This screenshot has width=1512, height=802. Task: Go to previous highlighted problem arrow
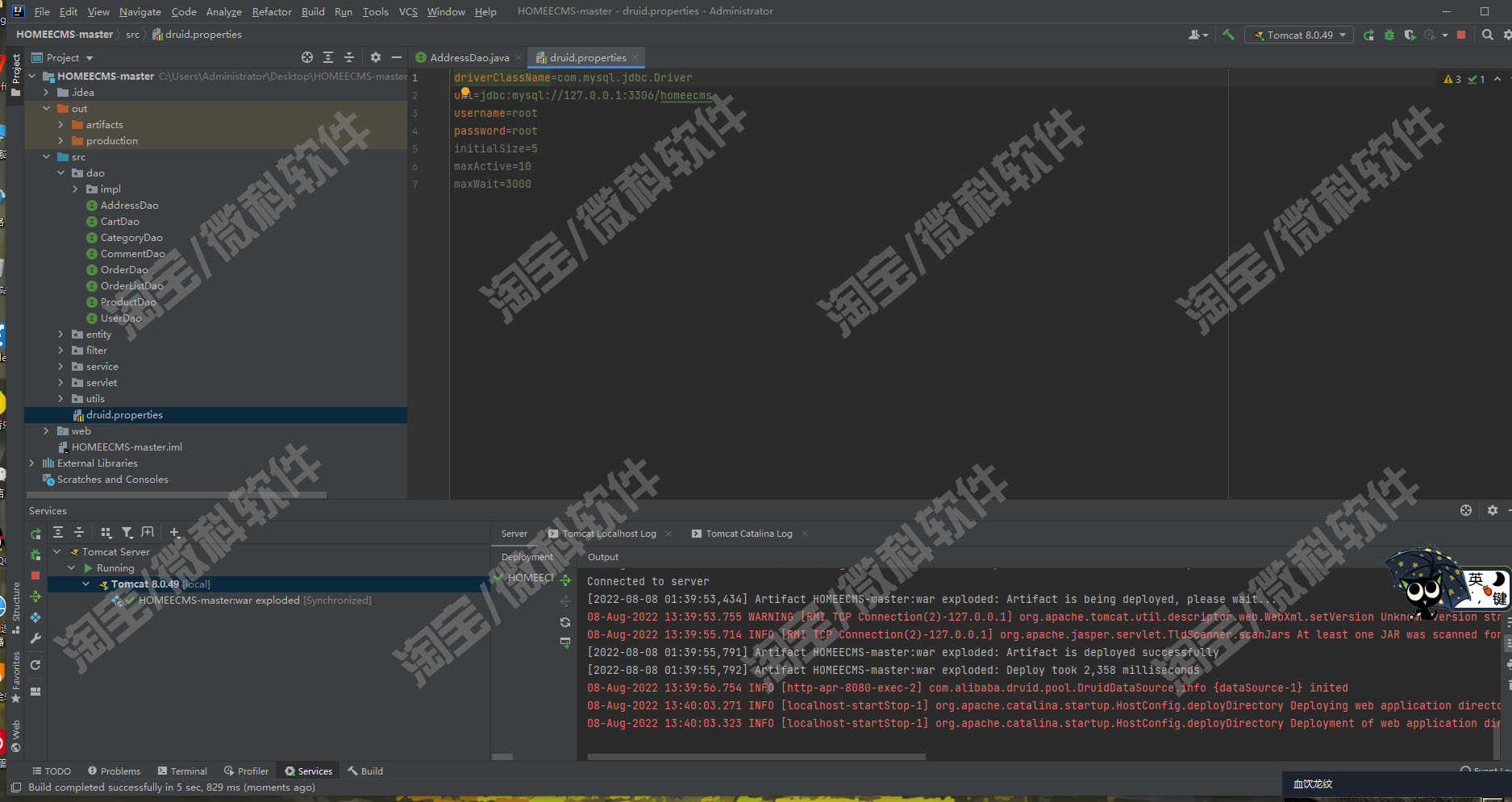[1497, 79]
